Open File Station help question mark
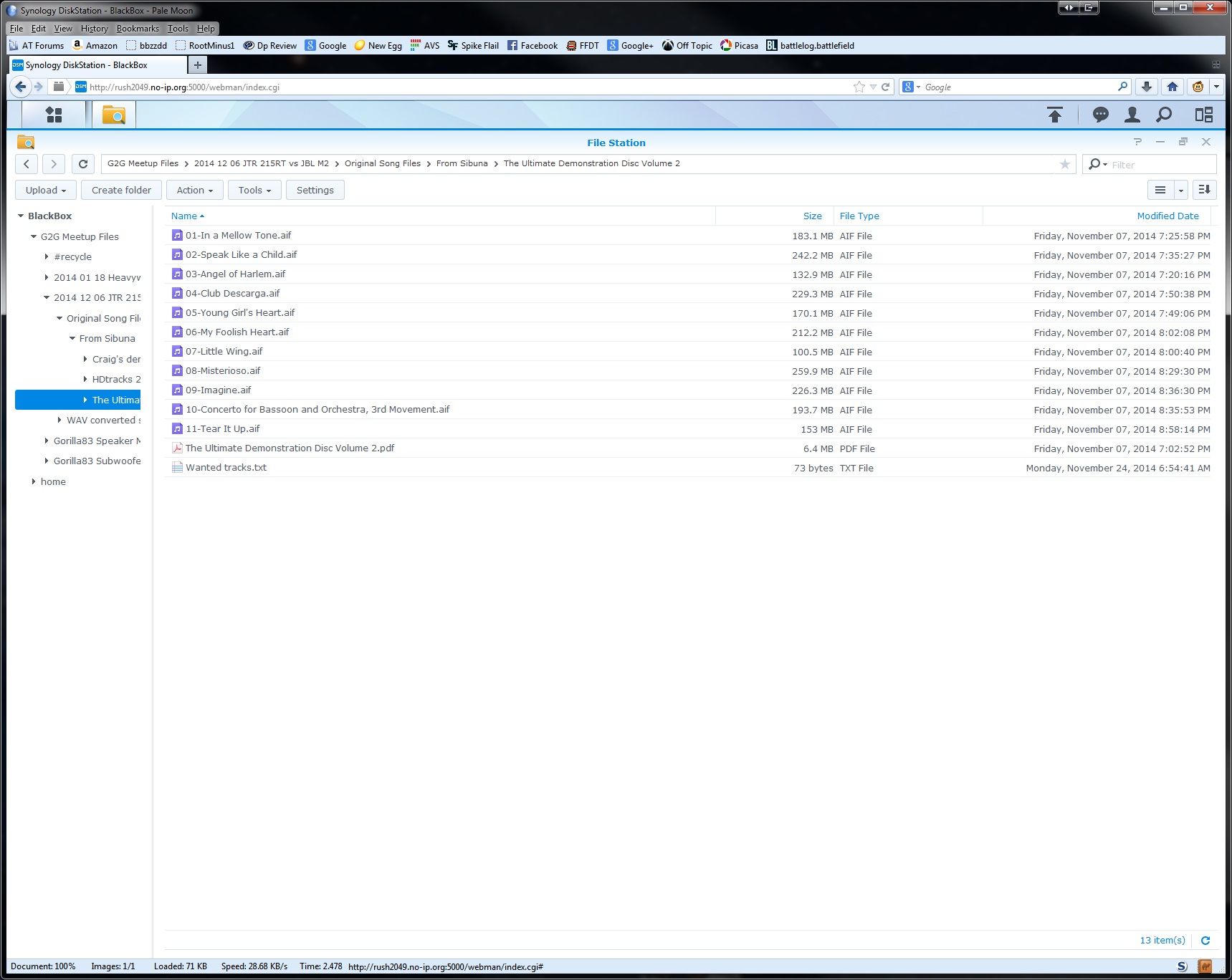 (x=1137, y=142)
